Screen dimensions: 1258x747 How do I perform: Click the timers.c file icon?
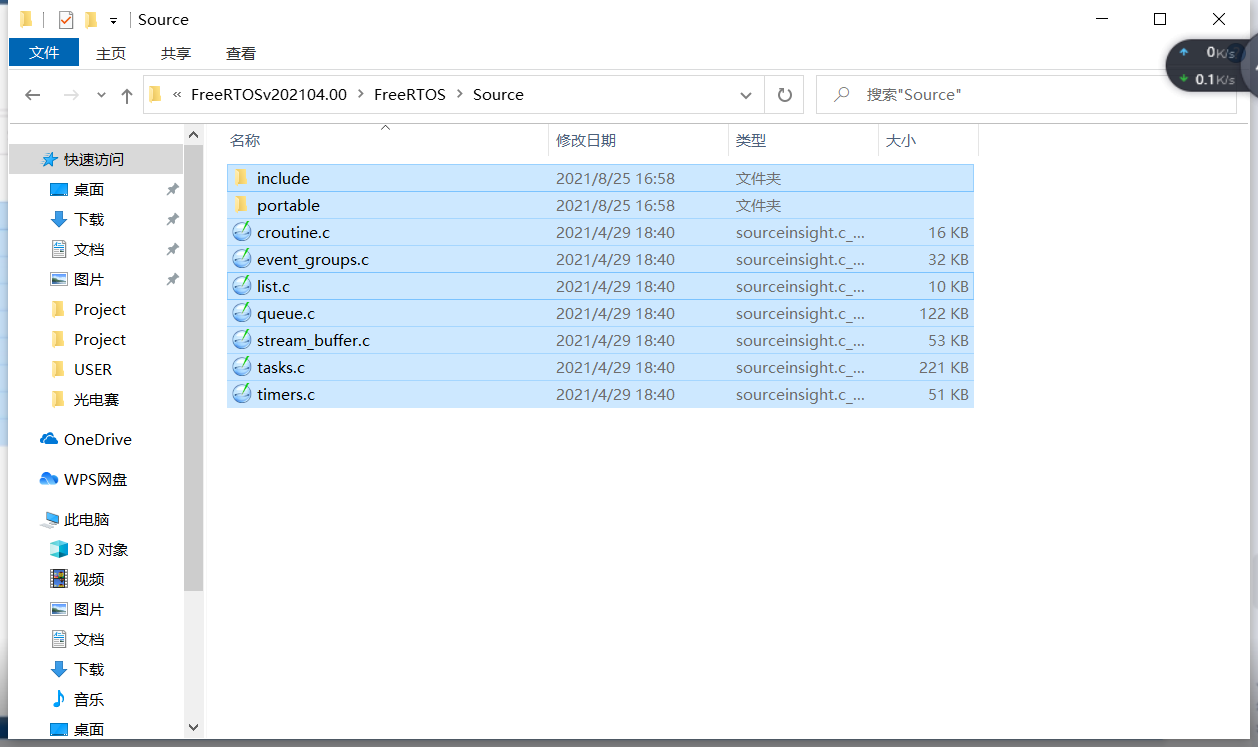click(x=242, y=394)
